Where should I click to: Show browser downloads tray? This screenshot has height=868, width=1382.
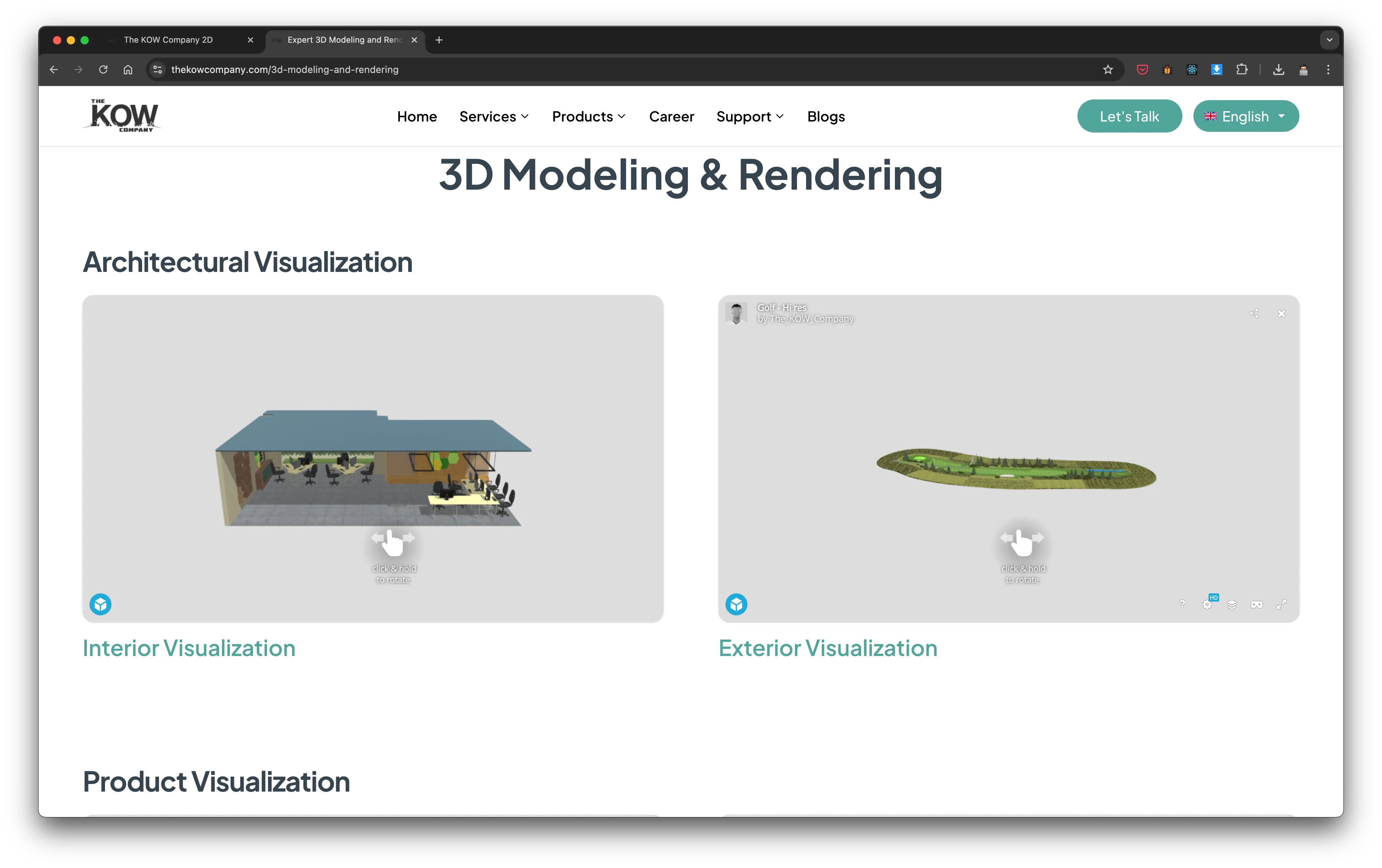coord(1279,70)
